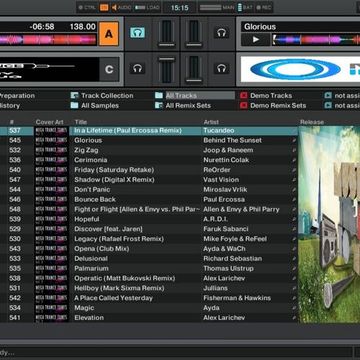Select the track 'Don't Panic'
The height and width of the screenshot is (360, 360).
click(x=92, y=190)
